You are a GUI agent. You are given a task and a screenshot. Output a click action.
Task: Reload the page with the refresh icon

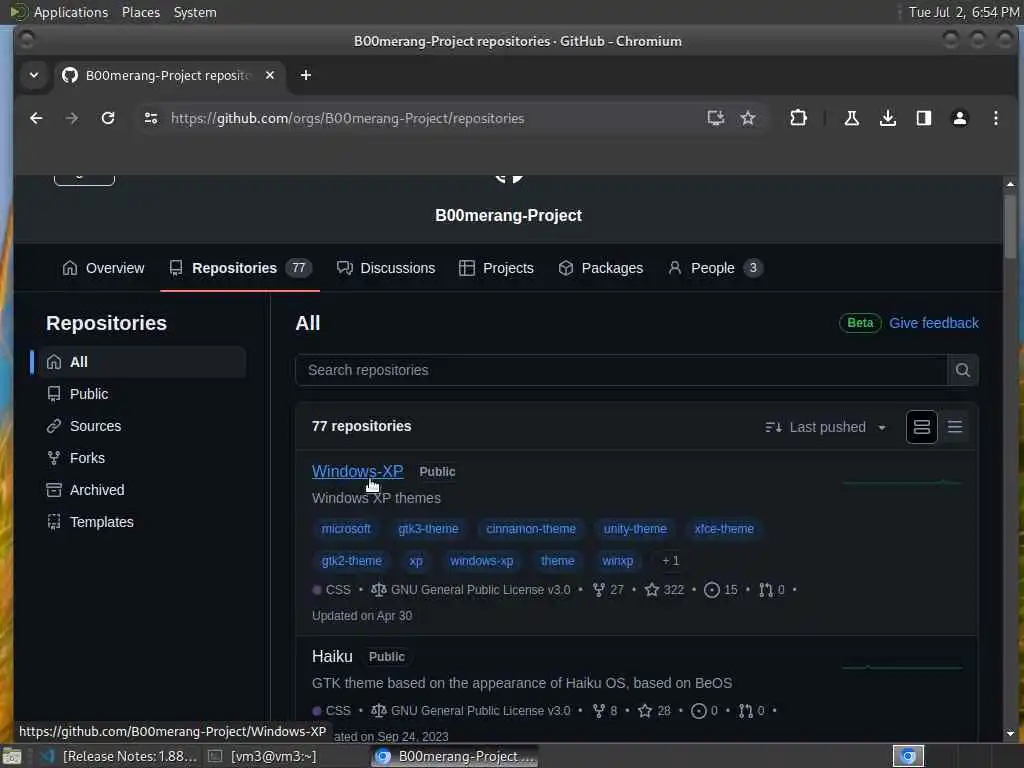pyautogui.click(x=108, y=118)
